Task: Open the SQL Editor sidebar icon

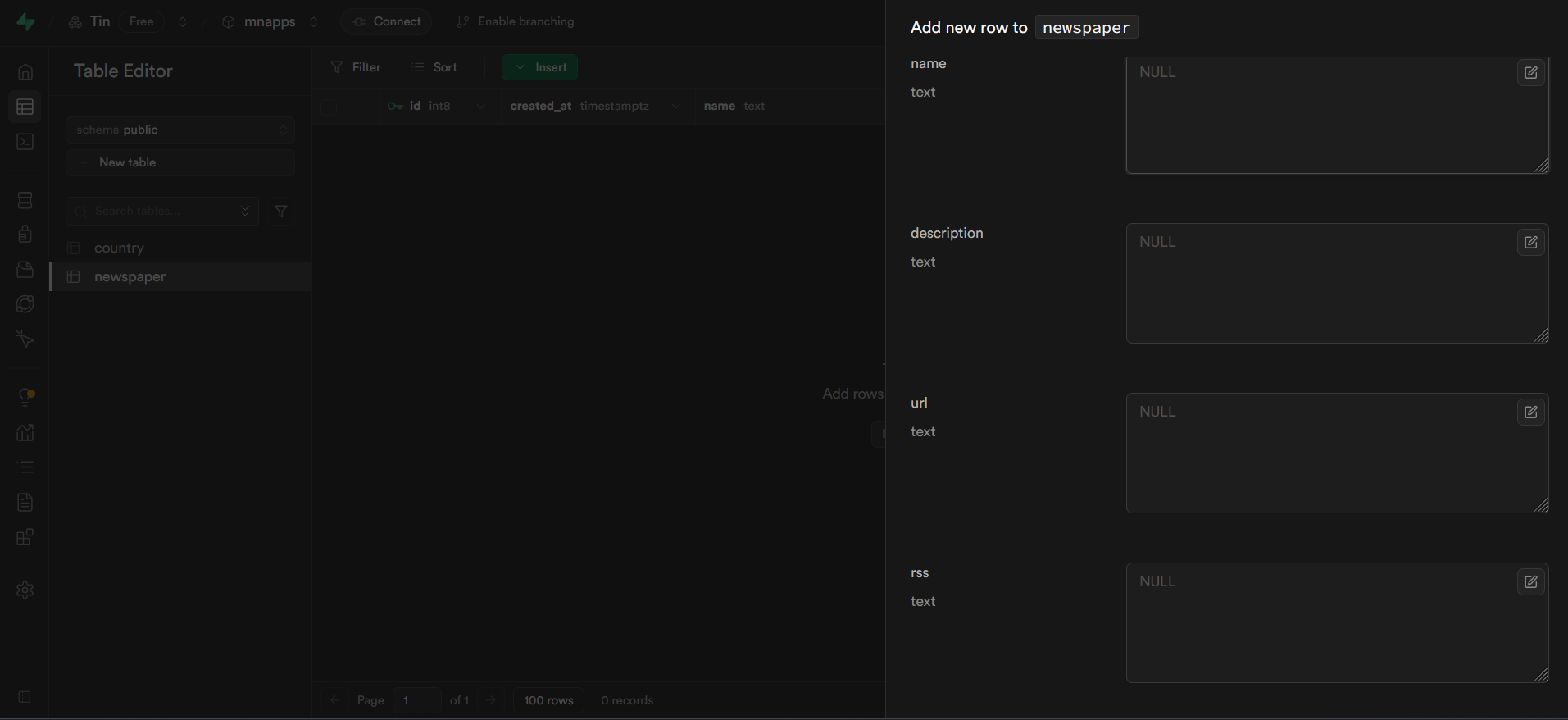Action: click(25, 142)
